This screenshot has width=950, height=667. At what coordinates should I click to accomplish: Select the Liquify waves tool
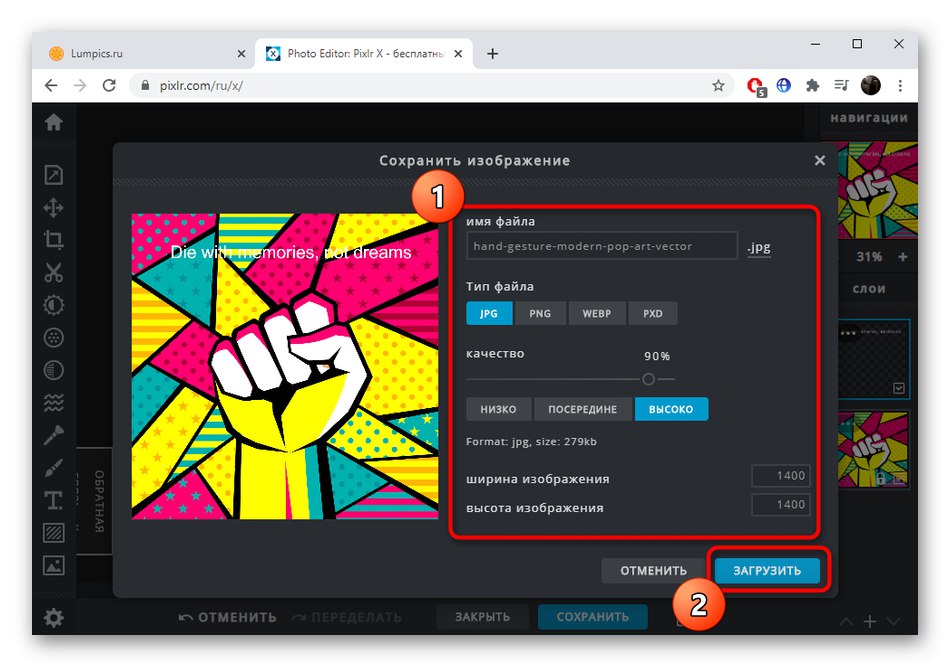(53, 402)
